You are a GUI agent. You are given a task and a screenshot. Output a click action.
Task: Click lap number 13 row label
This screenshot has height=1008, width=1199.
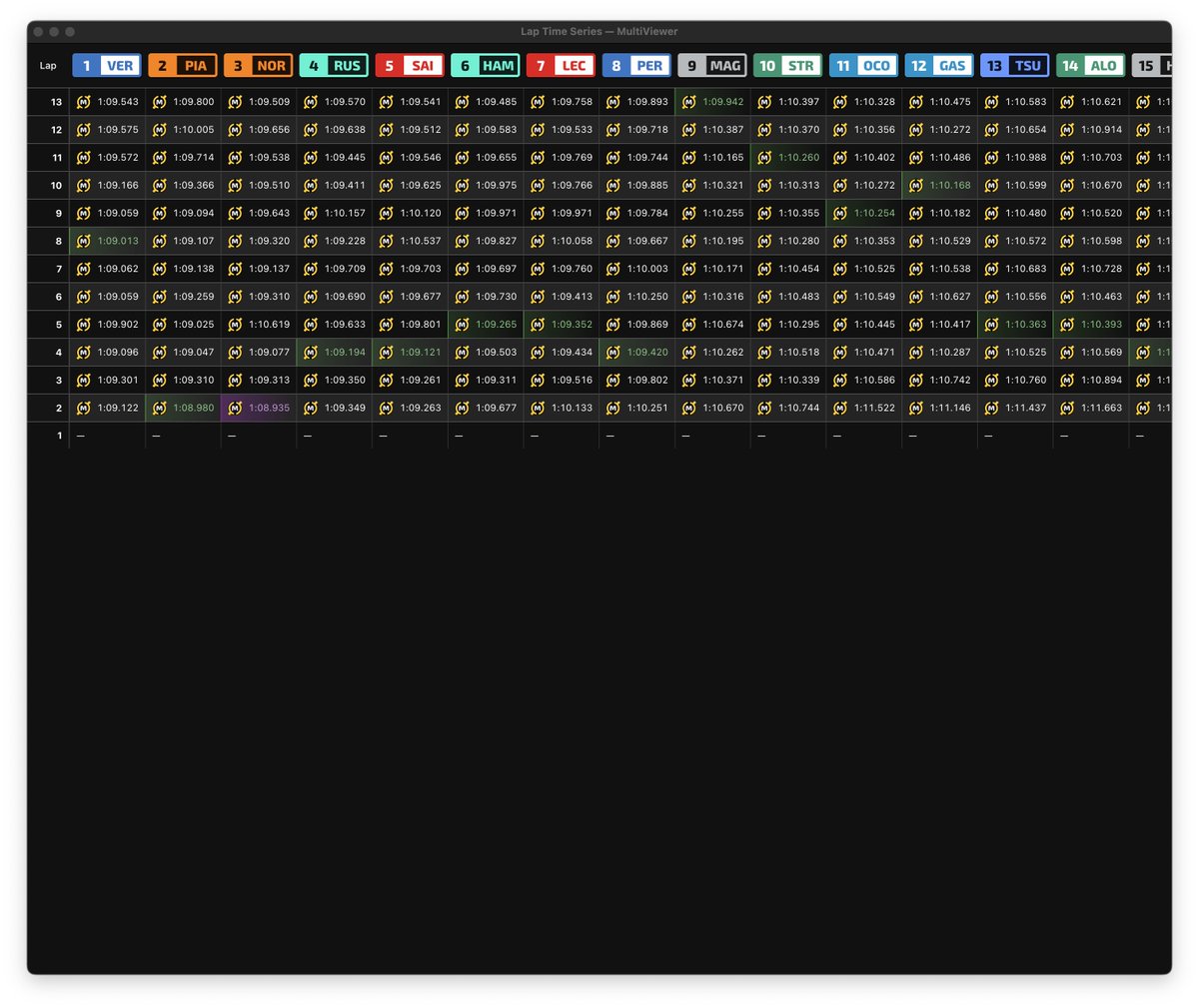[x=57, y=102]
